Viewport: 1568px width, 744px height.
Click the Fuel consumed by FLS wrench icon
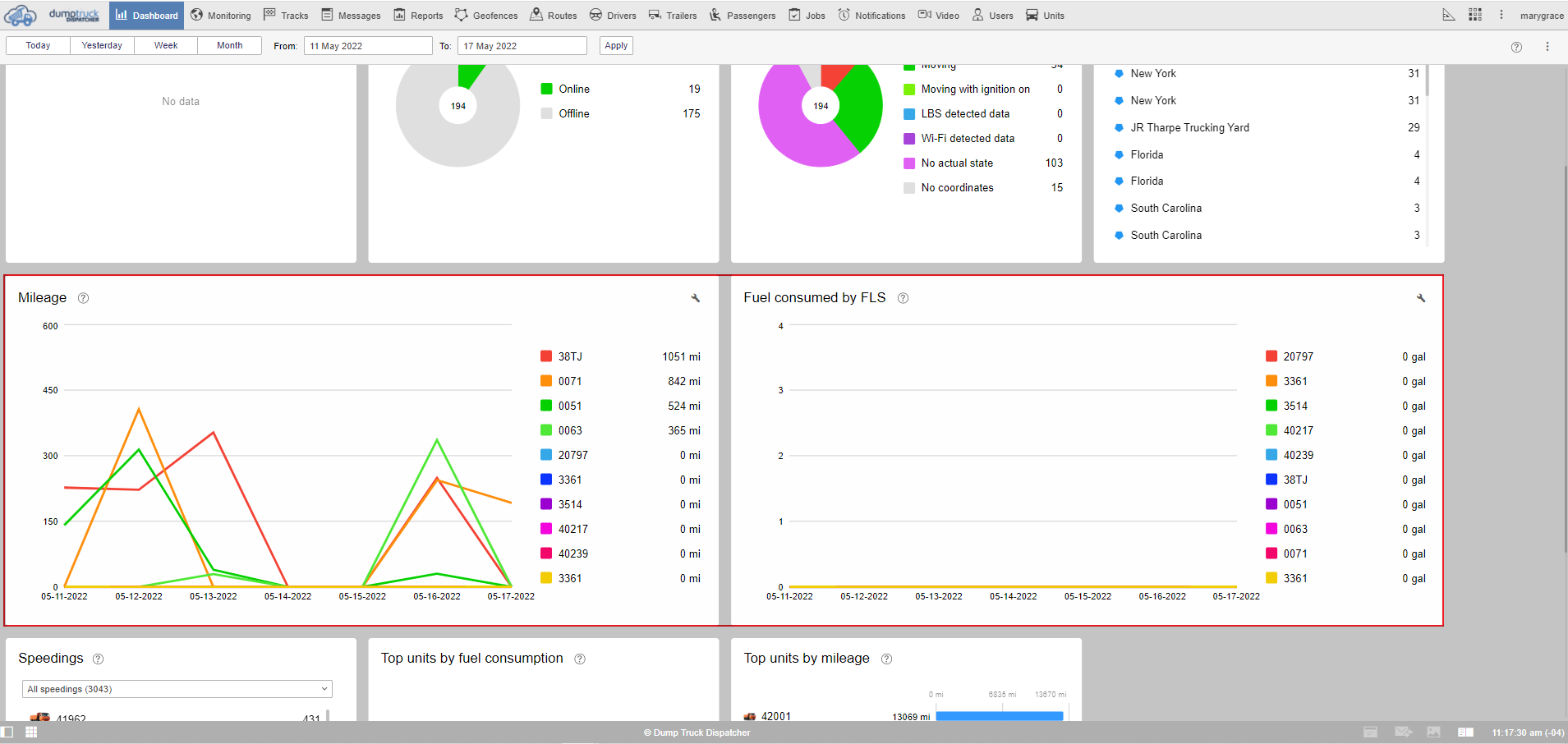click(1420, 298)
